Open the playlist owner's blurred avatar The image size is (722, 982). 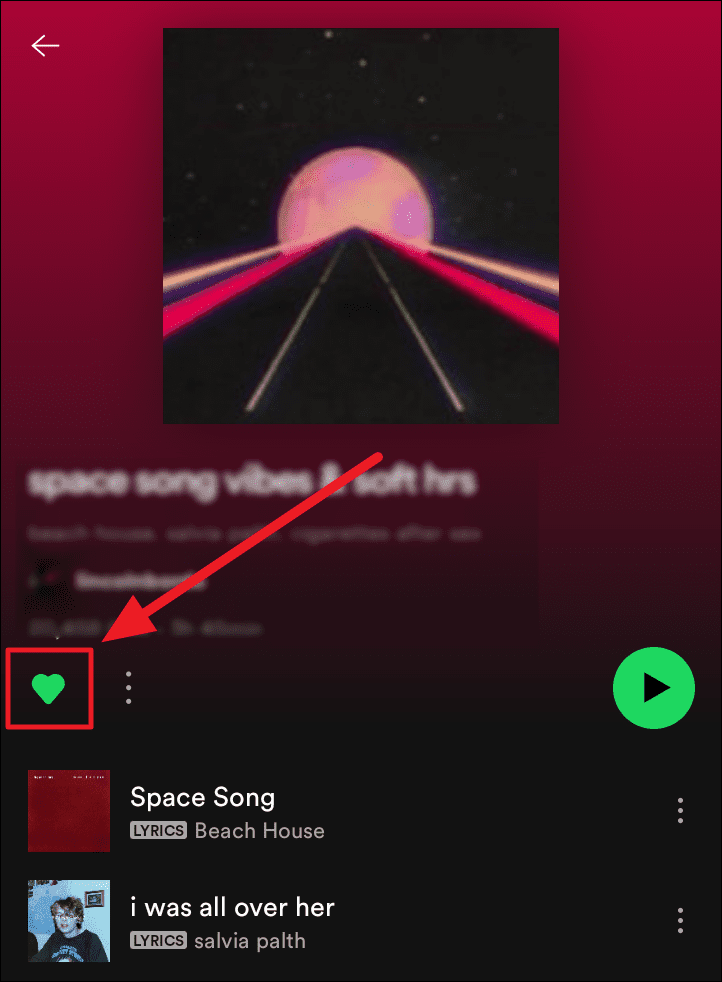pos(46,582)
